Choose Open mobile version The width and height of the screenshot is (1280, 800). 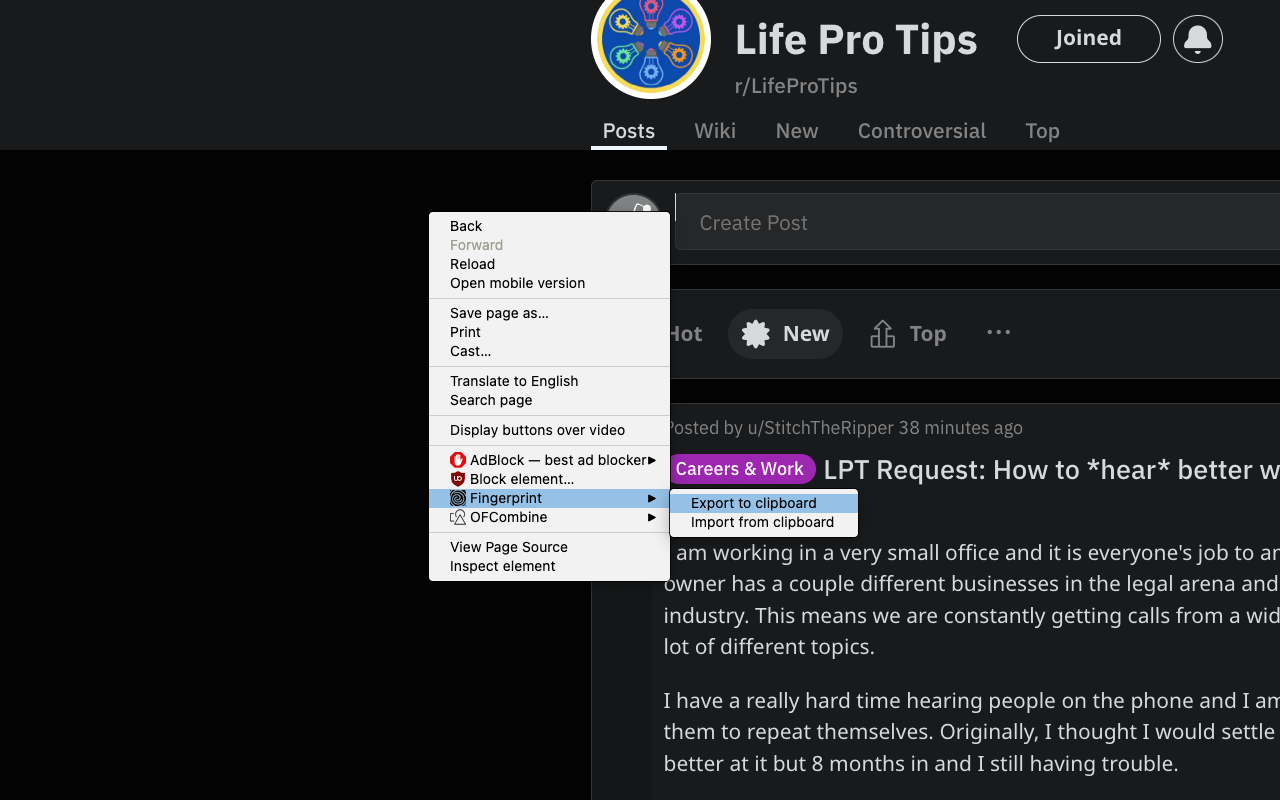(549, 283)
